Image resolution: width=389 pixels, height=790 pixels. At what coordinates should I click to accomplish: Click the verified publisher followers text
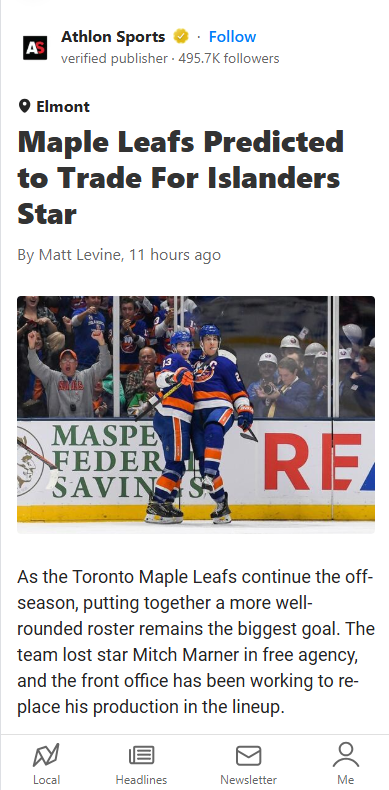[170, 59]
